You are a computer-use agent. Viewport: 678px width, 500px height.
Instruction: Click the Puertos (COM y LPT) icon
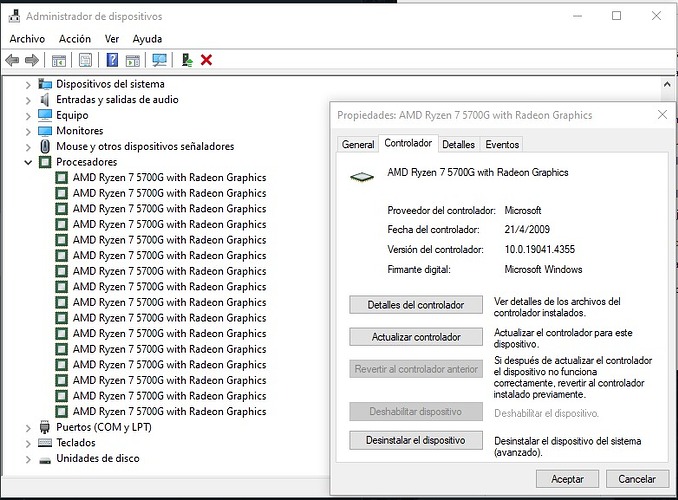click(x=45, y=427)
